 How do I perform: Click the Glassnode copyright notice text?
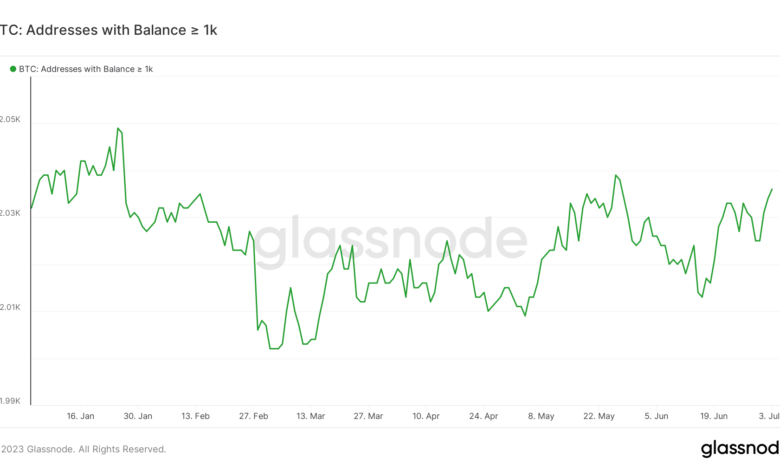(83, 449)
